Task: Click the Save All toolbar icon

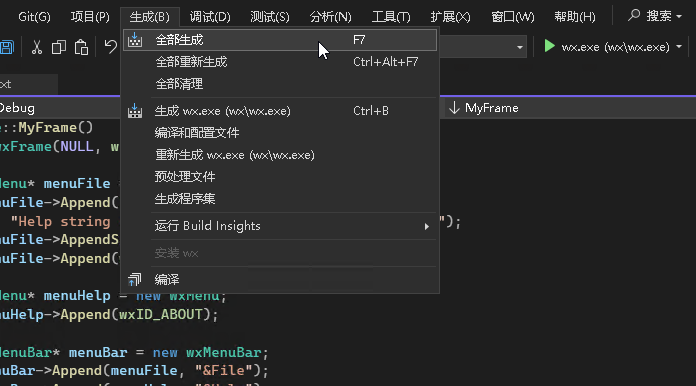Action: tap(7, 47)
